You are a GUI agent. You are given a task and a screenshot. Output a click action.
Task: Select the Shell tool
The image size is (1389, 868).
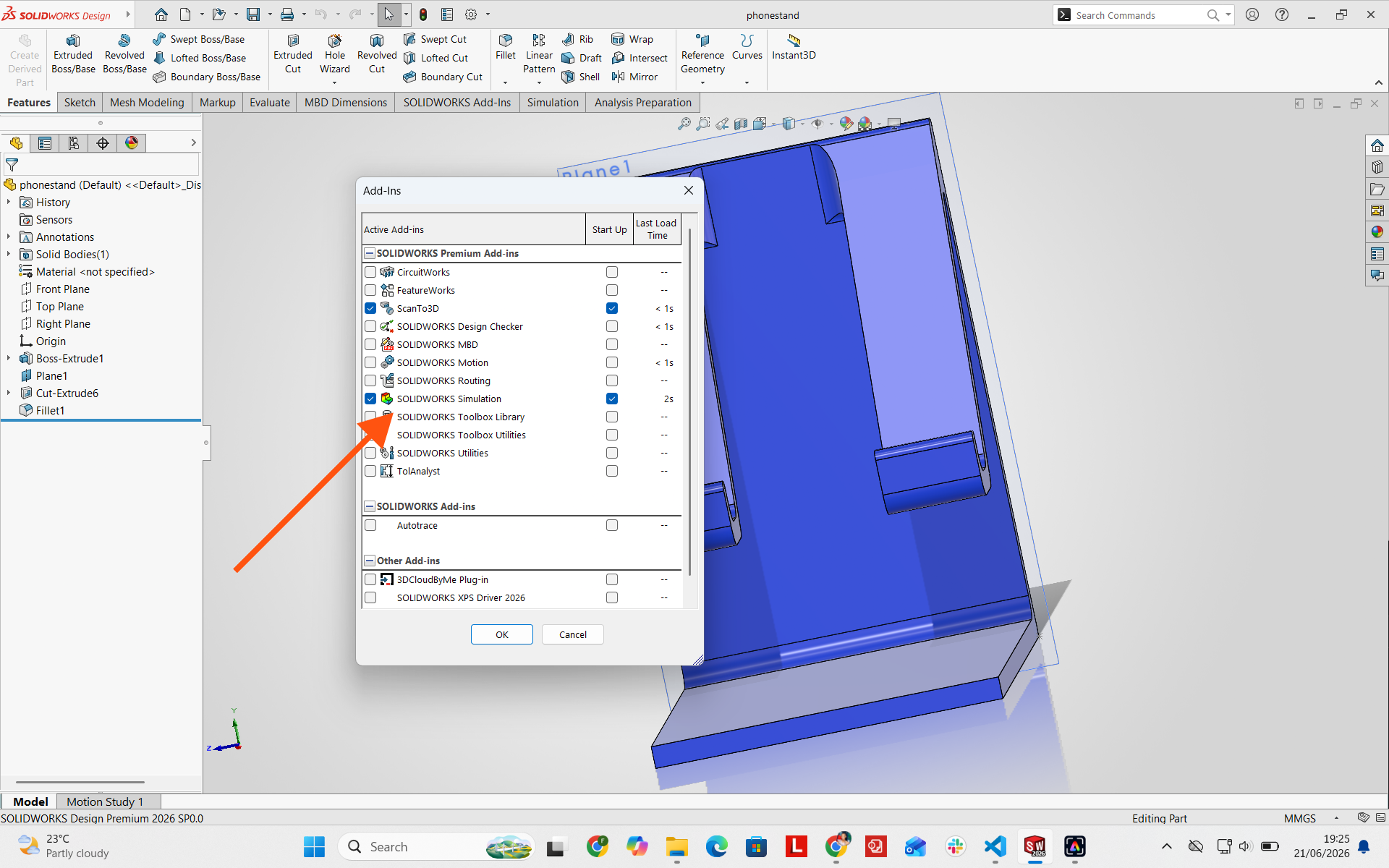pyautogui.click(x=581, y=77)
